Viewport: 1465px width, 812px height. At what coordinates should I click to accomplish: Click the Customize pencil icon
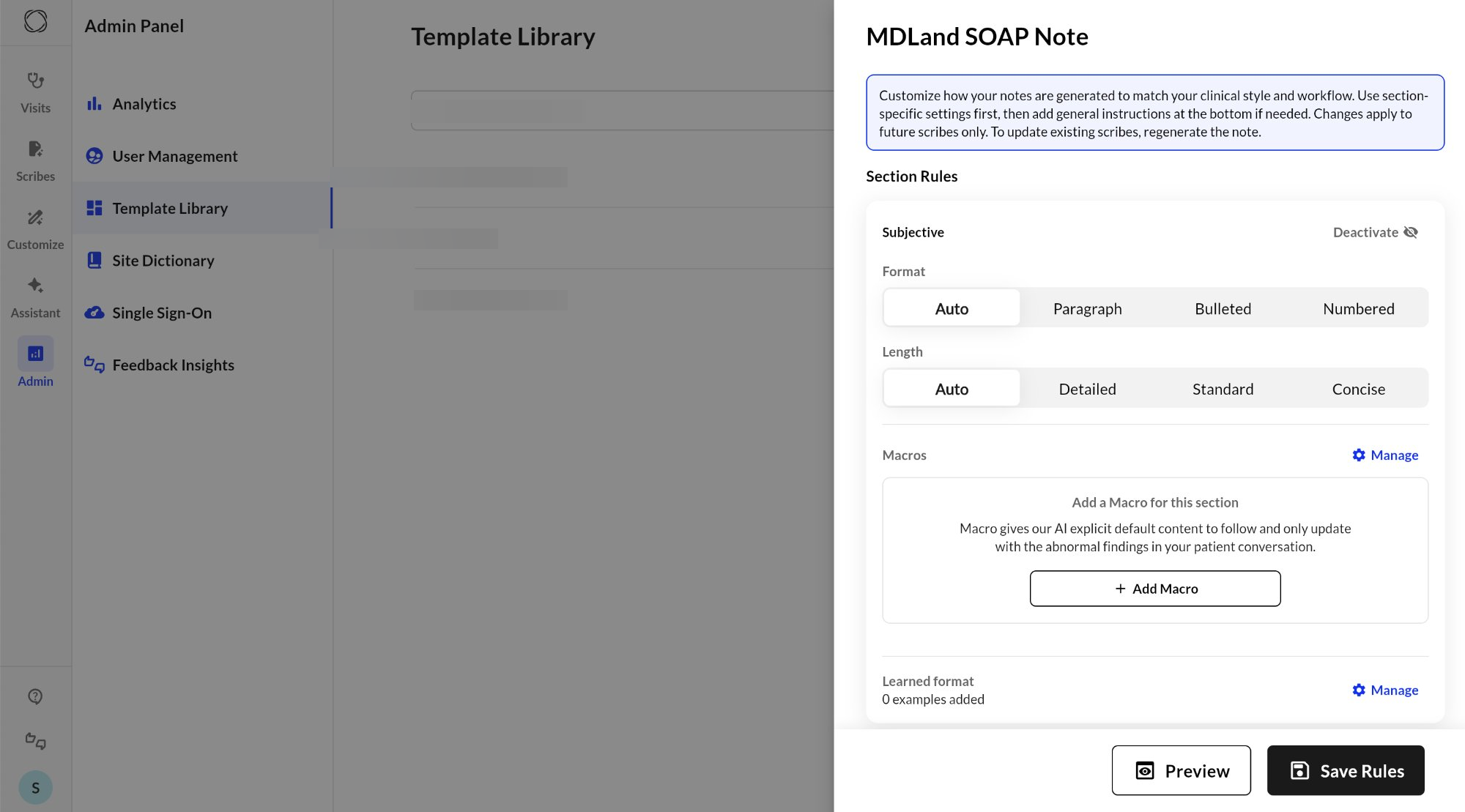coord(35,217)
